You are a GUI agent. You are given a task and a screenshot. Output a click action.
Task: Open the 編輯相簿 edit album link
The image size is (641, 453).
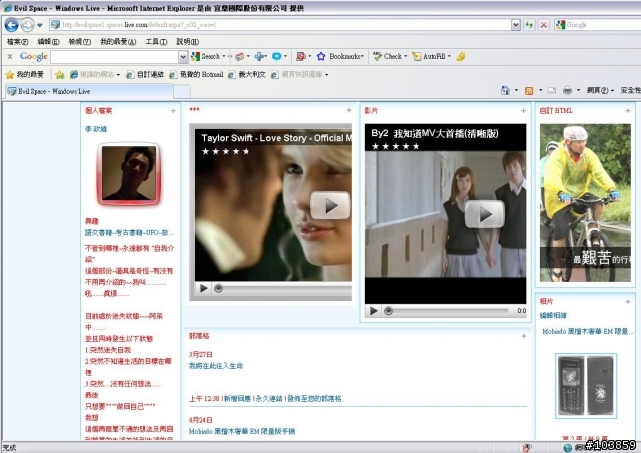(x=553, y=316)
